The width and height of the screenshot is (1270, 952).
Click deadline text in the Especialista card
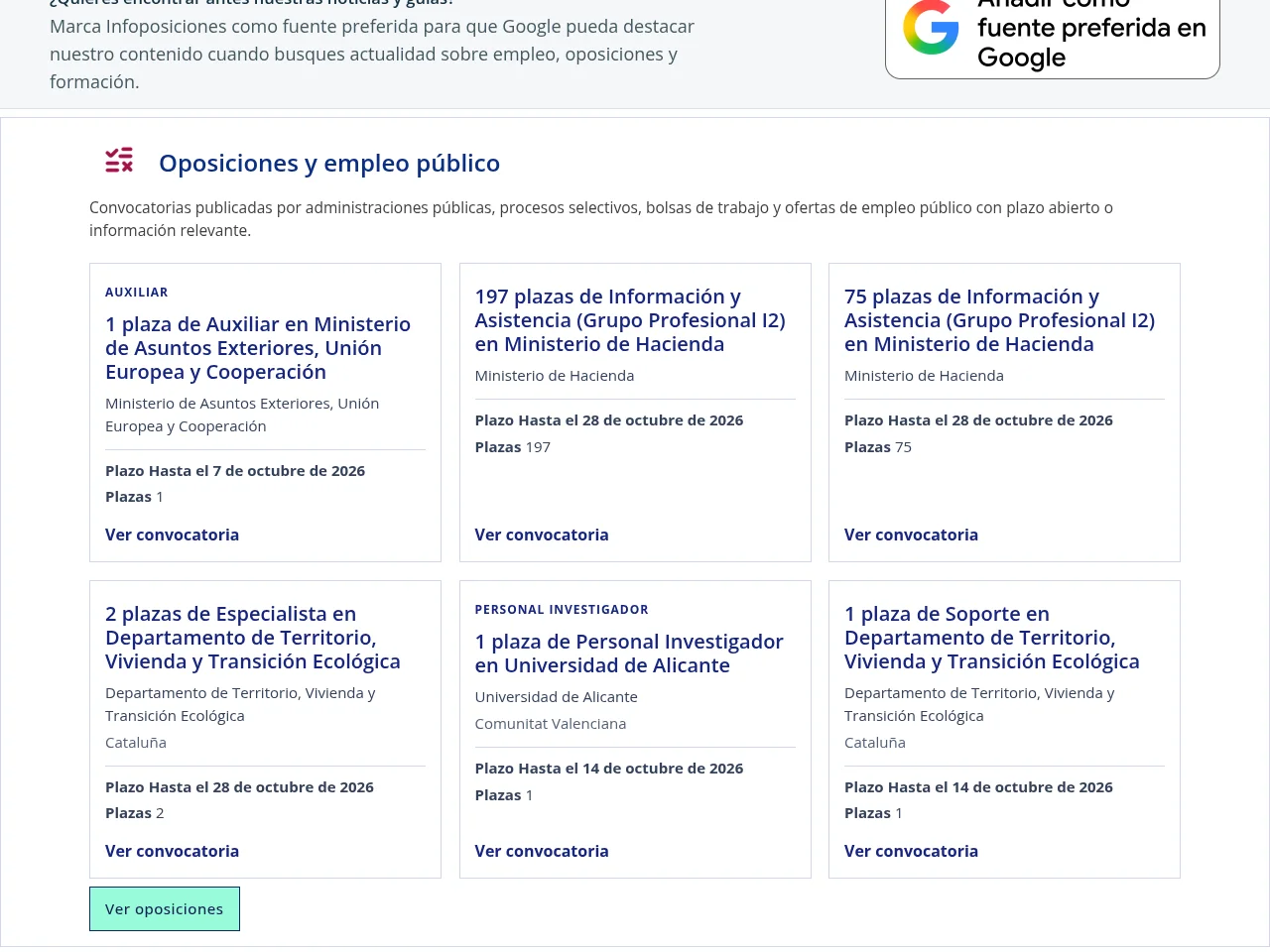coord(239,787)
